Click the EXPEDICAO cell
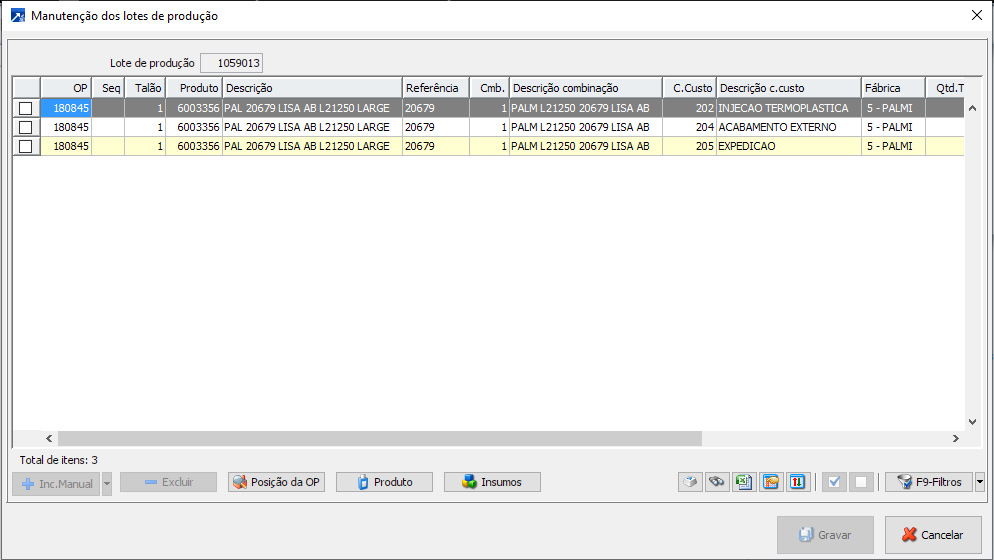The height and width of the screenshot is (560, 994). tap(789, 146)
